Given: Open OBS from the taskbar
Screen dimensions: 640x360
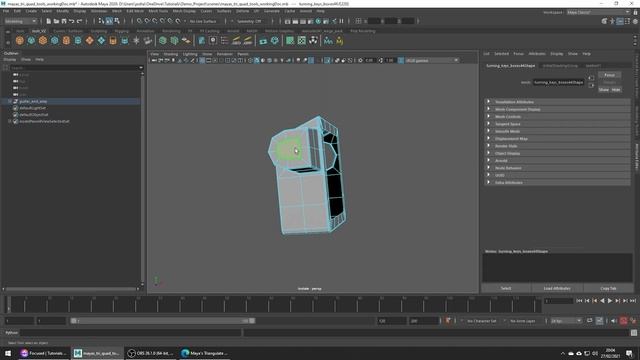Looking at the screenshot, I should (x=151, y=353).
